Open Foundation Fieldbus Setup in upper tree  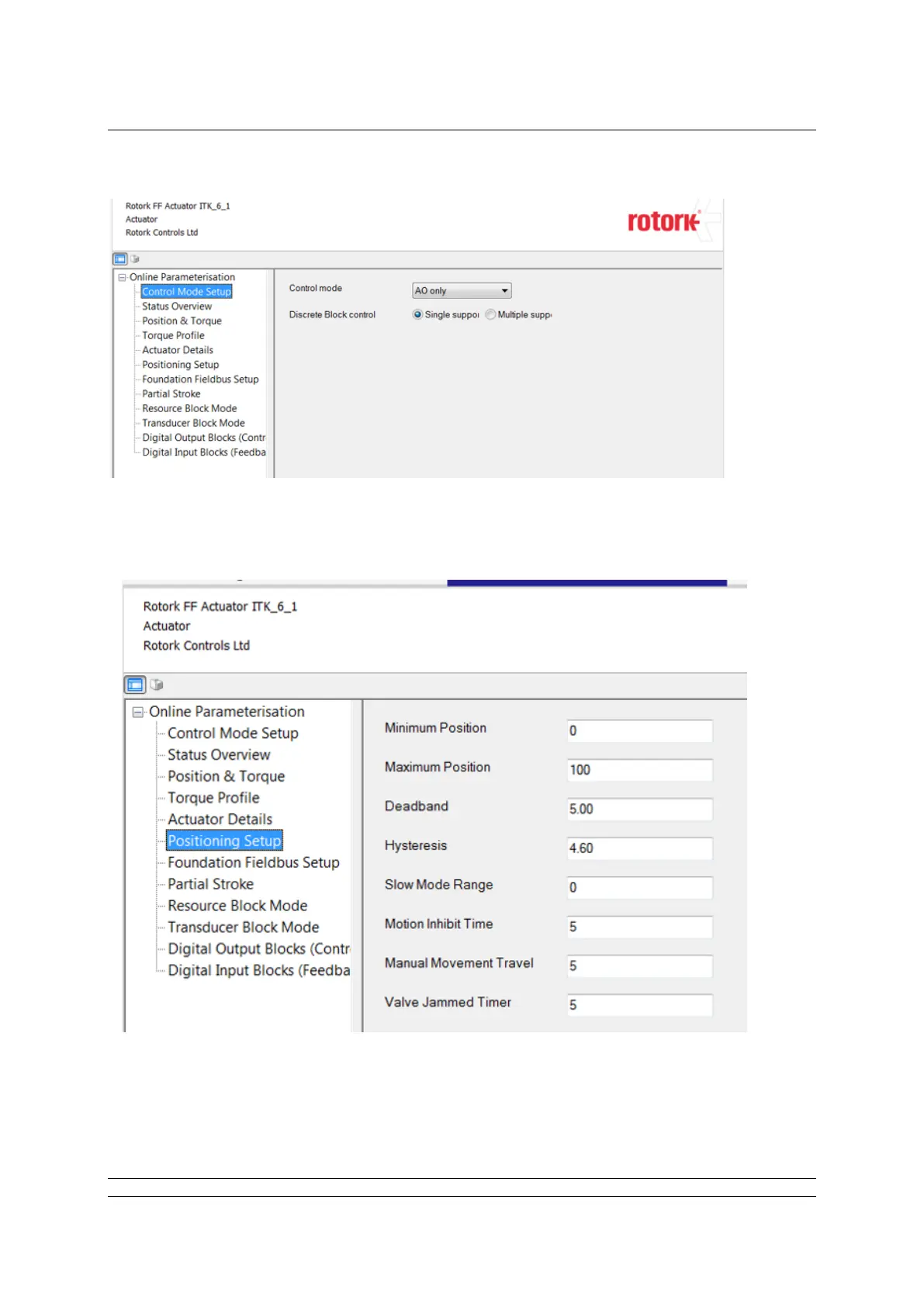click(200, 380)
